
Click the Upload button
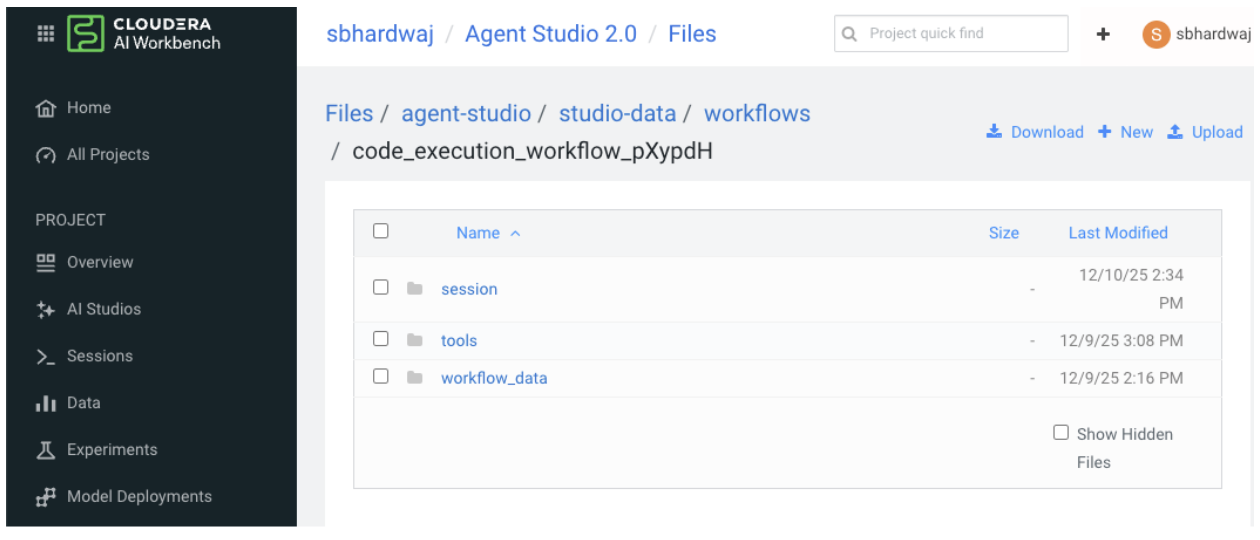1205,132
